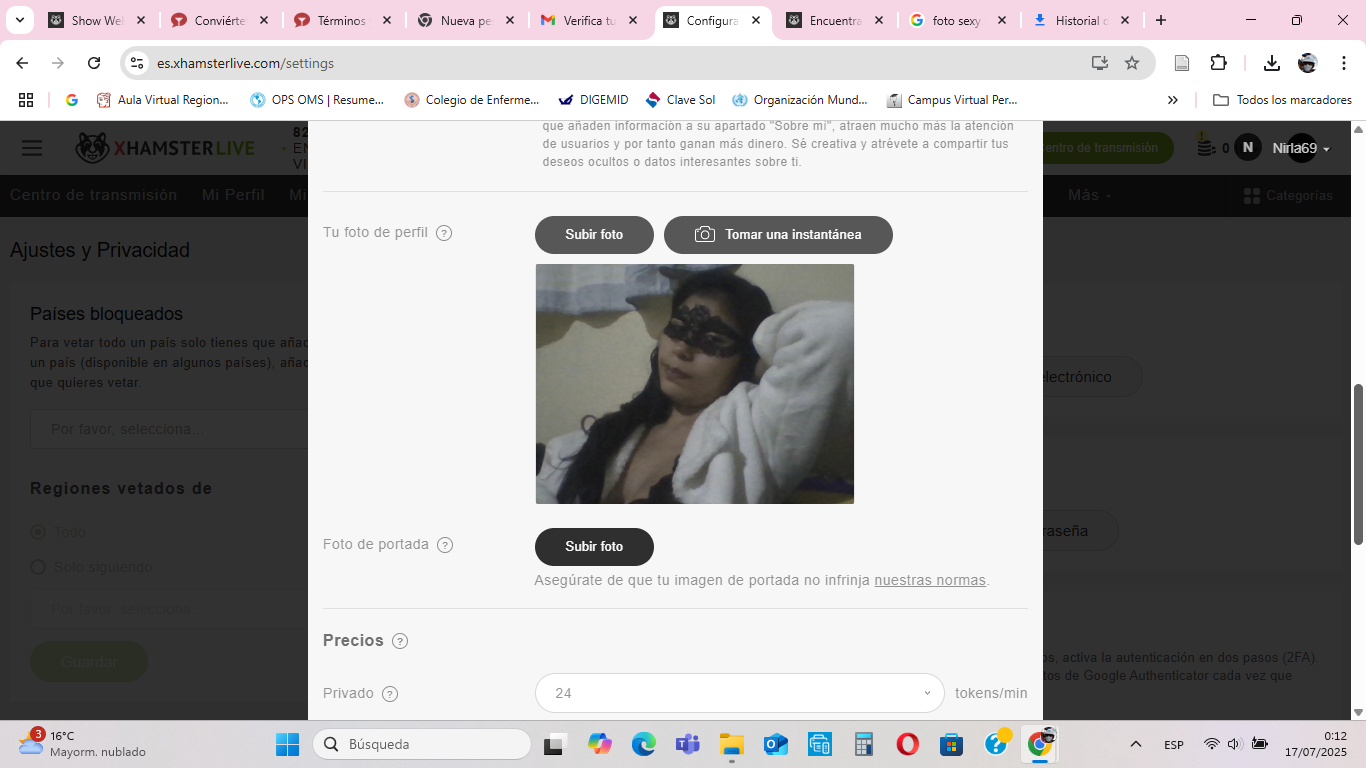
Task: Click the help icon beside Precios
Action: 400,641
